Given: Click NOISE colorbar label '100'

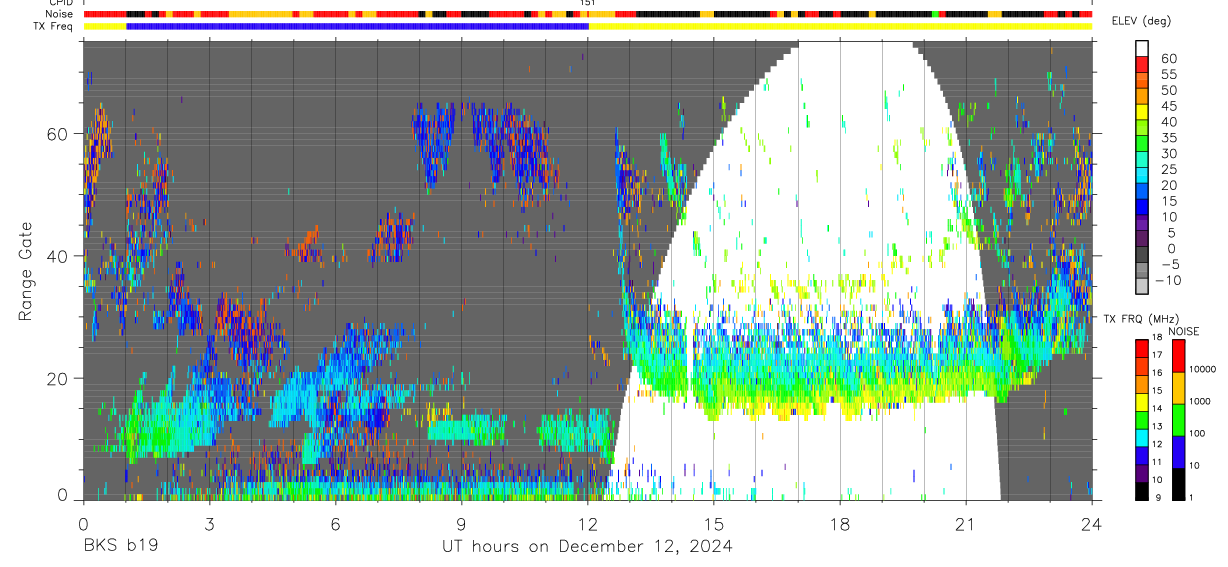Looking at the screenshot, I should click(1198, 433).
